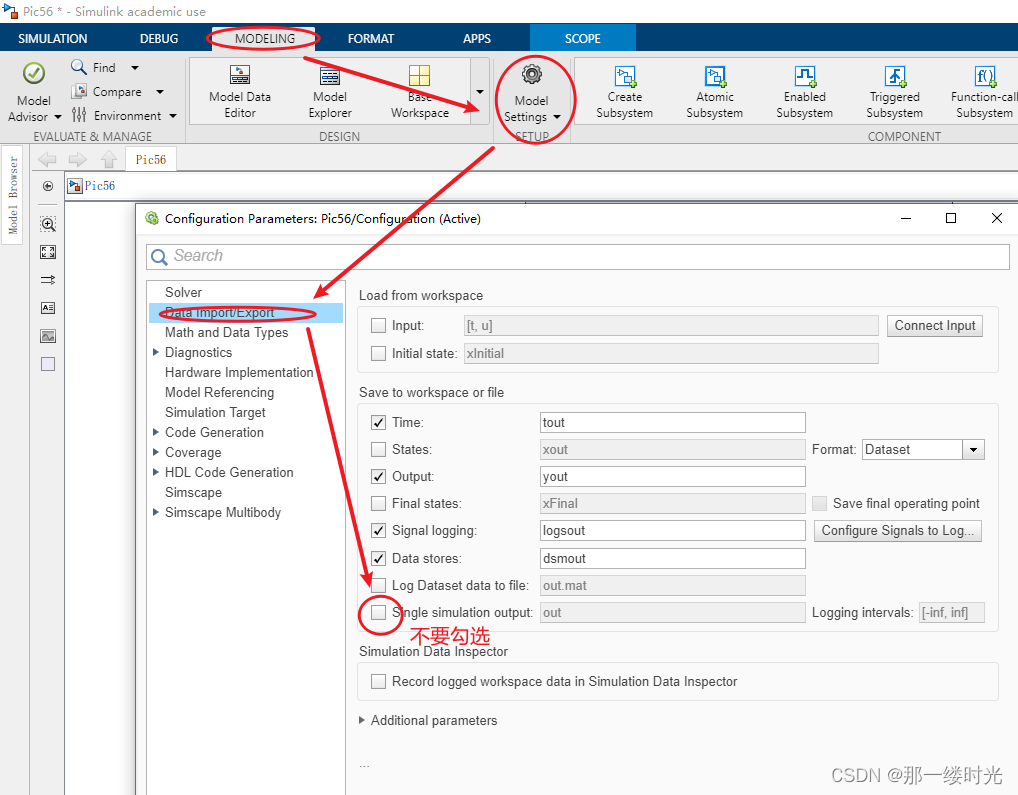This screenshot has width=1018, height=795.
Task: Click the Pic56 model icon in breadcrumb
Action: coord(75,186)
